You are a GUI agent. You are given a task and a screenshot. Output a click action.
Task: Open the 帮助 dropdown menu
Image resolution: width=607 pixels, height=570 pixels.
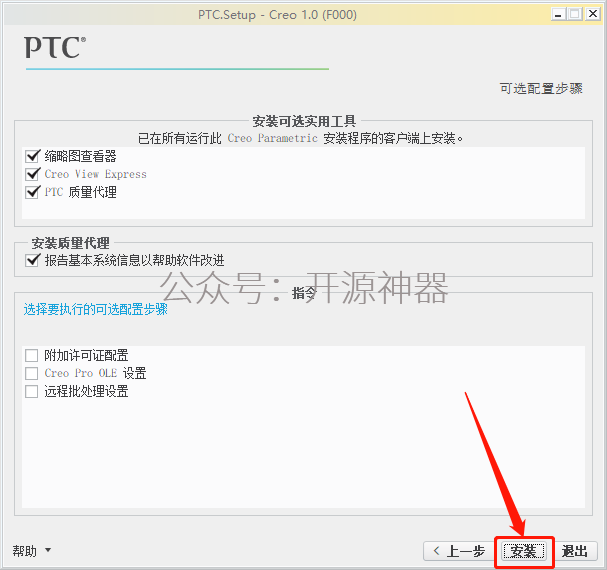[x=32, y=551]
